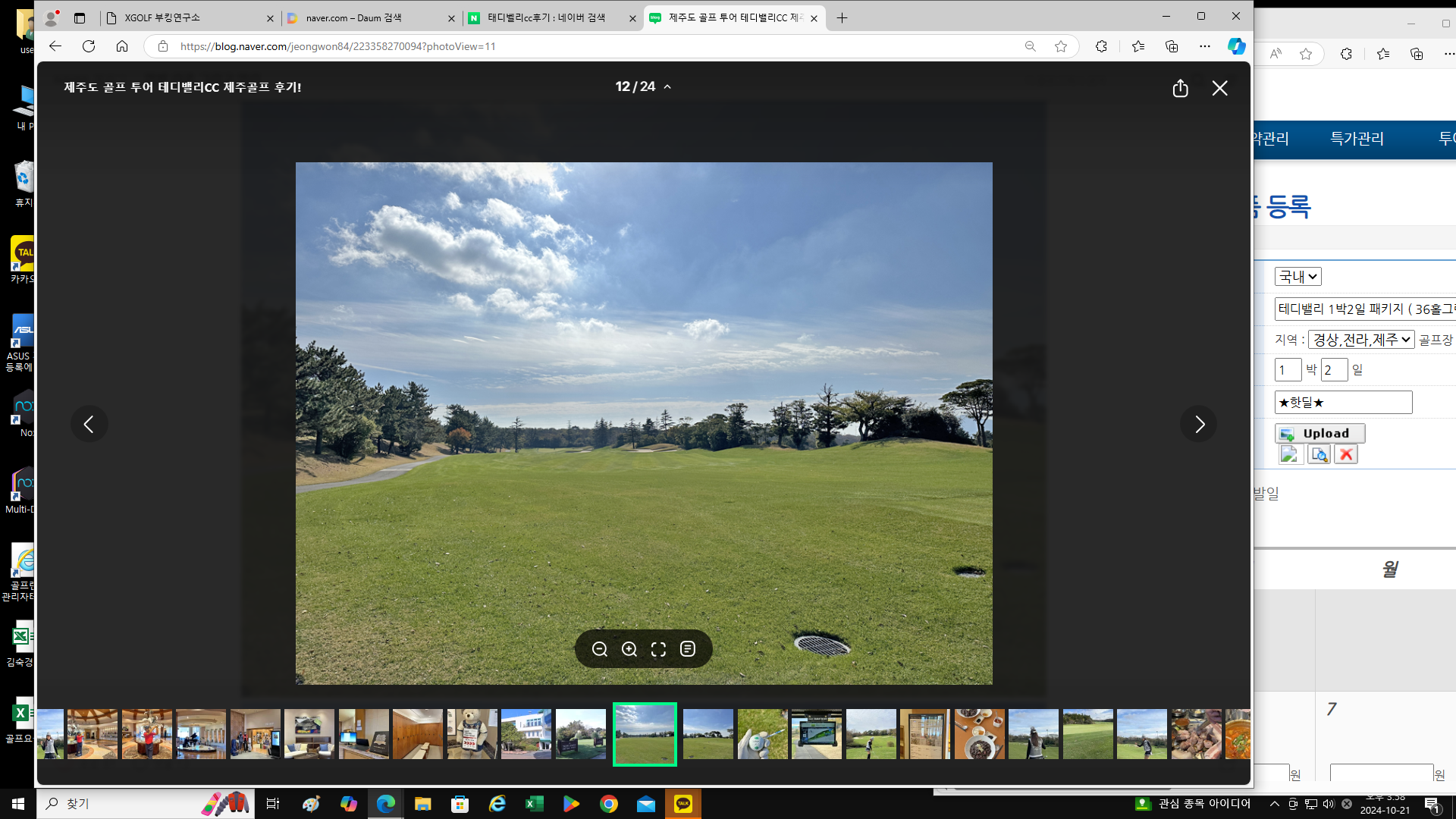Enter fullscreen photo view
The image size is (1456, 819).
(x=658, y=649)
